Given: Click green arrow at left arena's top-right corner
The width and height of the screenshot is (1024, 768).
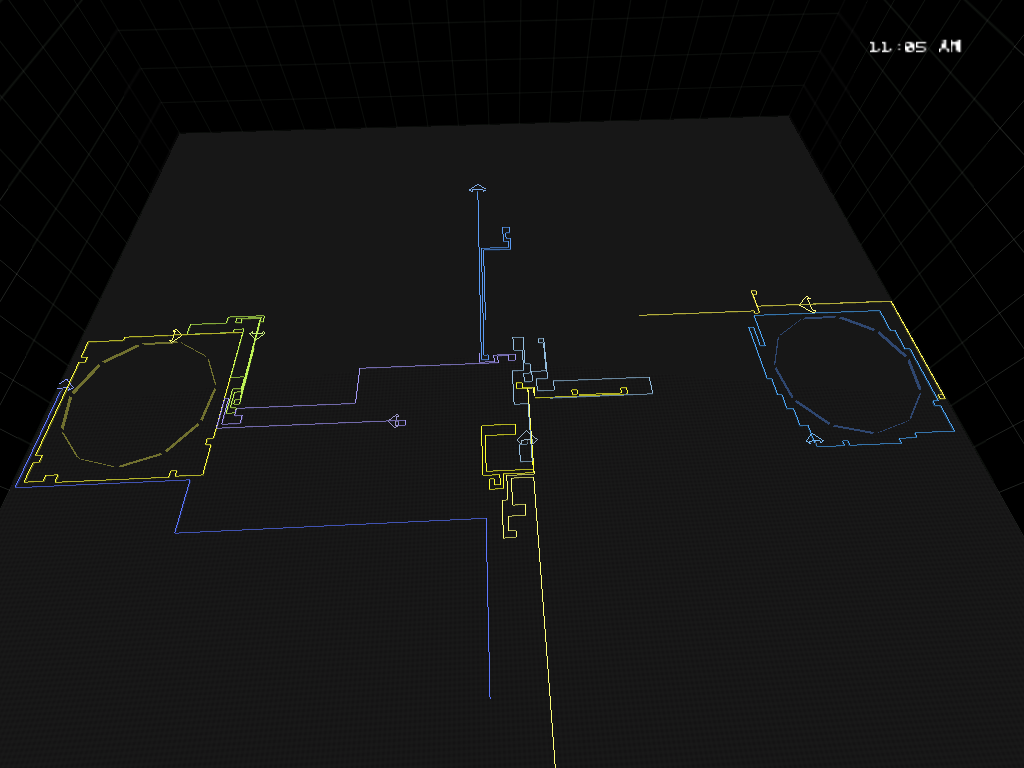Looking at the screenshot, I should [x=256, y=333].
